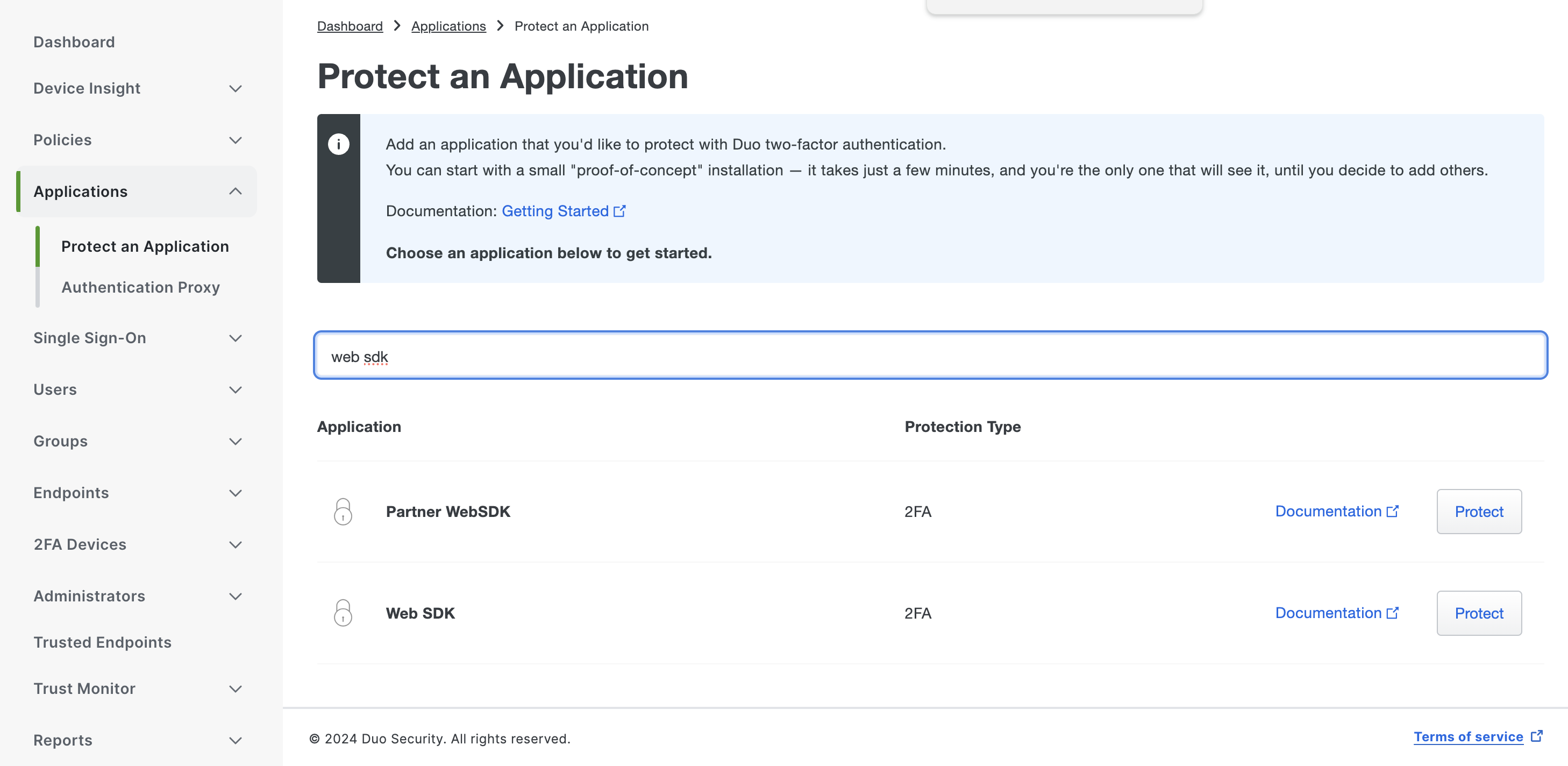Click the copyright Duo Security footer text
Screen dimensions: 1568x766
point(440,739)
